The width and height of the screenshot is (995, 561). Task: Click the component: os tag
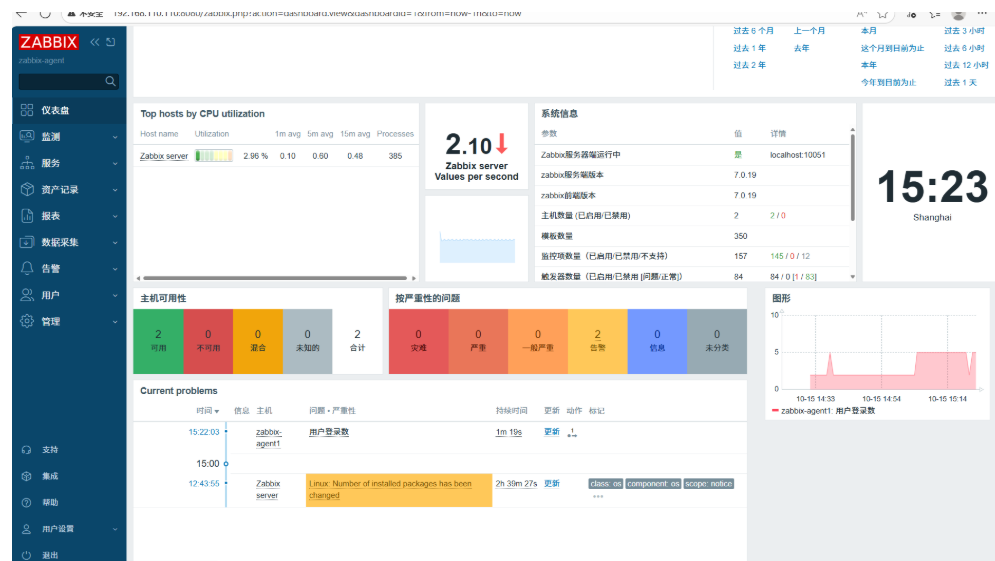coord(653,484)
